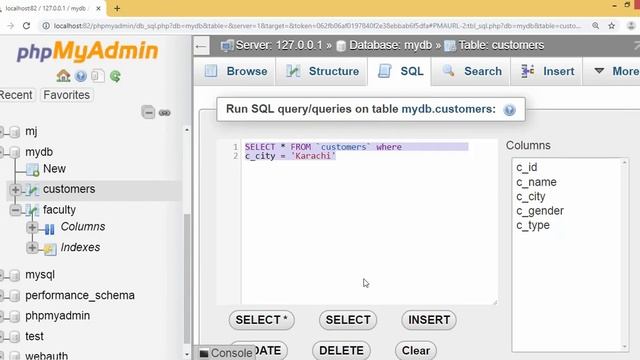
Task: Click the phpMyAdmin logo
Action: tap(87, 52)
